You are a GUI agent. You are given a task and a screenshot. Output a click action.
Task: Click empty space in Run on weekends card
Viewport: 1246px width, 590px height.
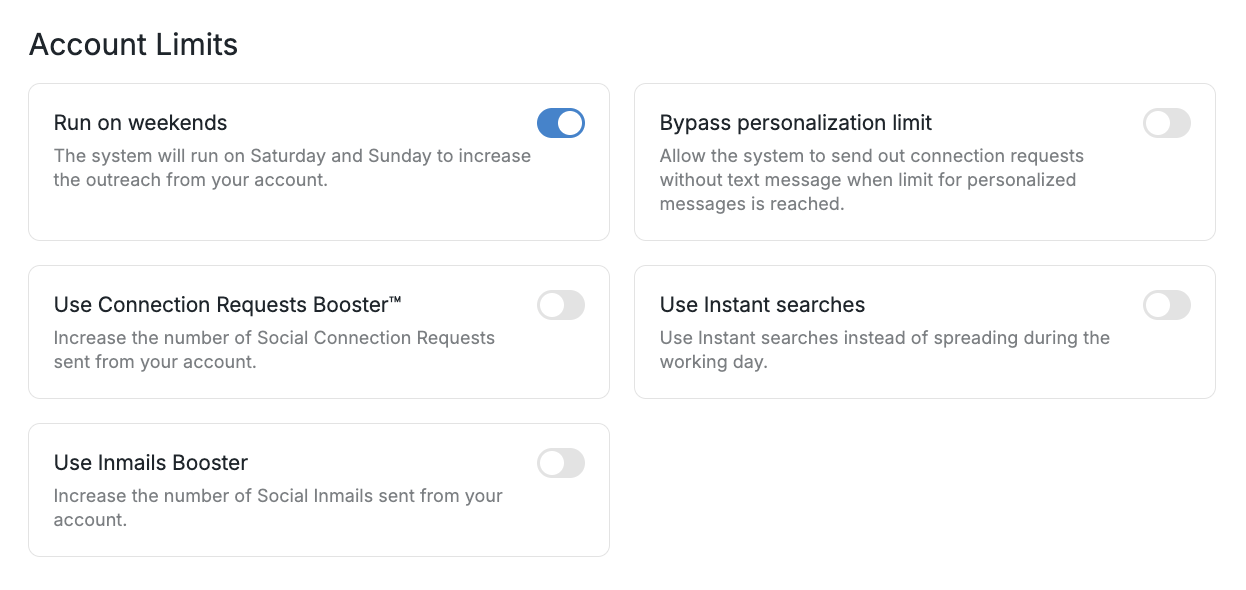(x=400, y=215)
